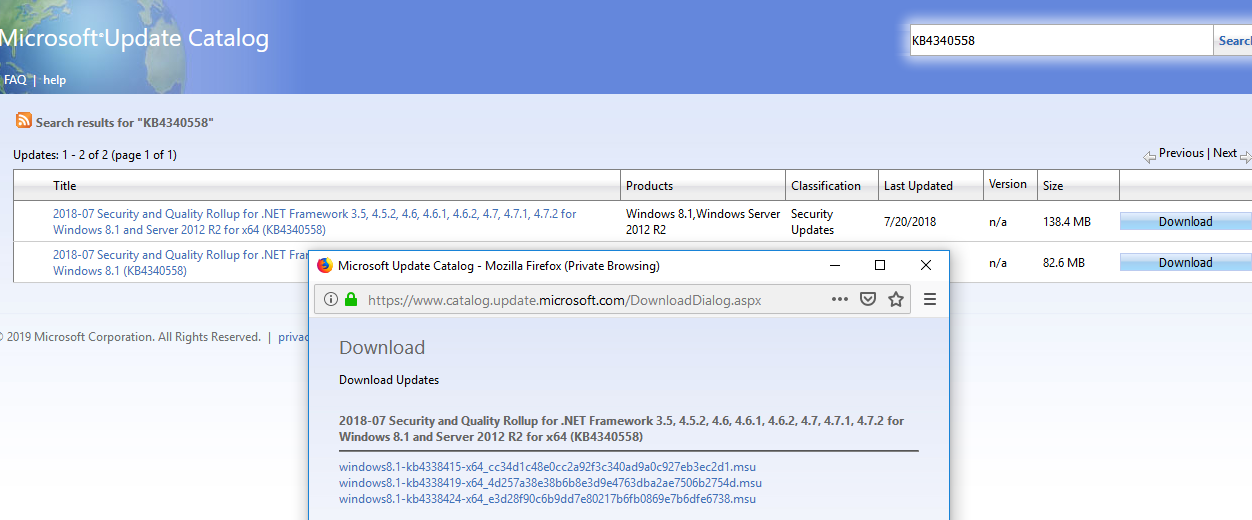Screen dimensions: 1252x520
Task: Open windows8.1-kb4338424-x64 msu download link
Action: click(x=547, y=499)
